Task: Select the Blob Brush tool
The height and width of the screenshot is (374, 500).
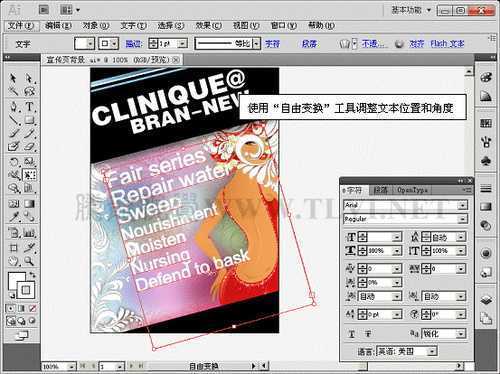Action: click(13, 146)
